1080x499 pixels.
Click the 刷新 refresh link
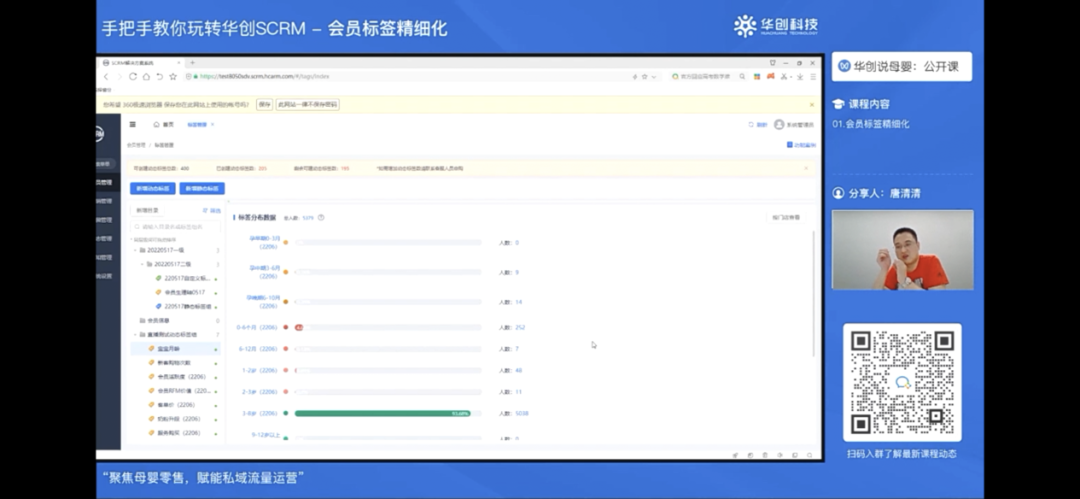[758, 125]
